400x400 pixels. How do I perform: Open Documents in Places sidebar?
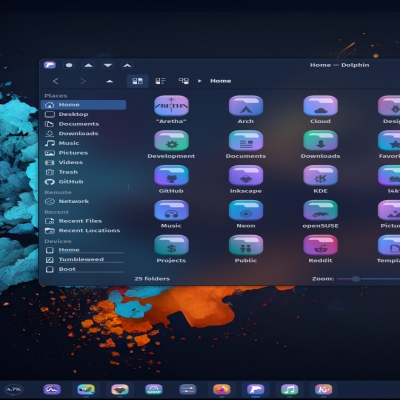[x=83, y=124]
